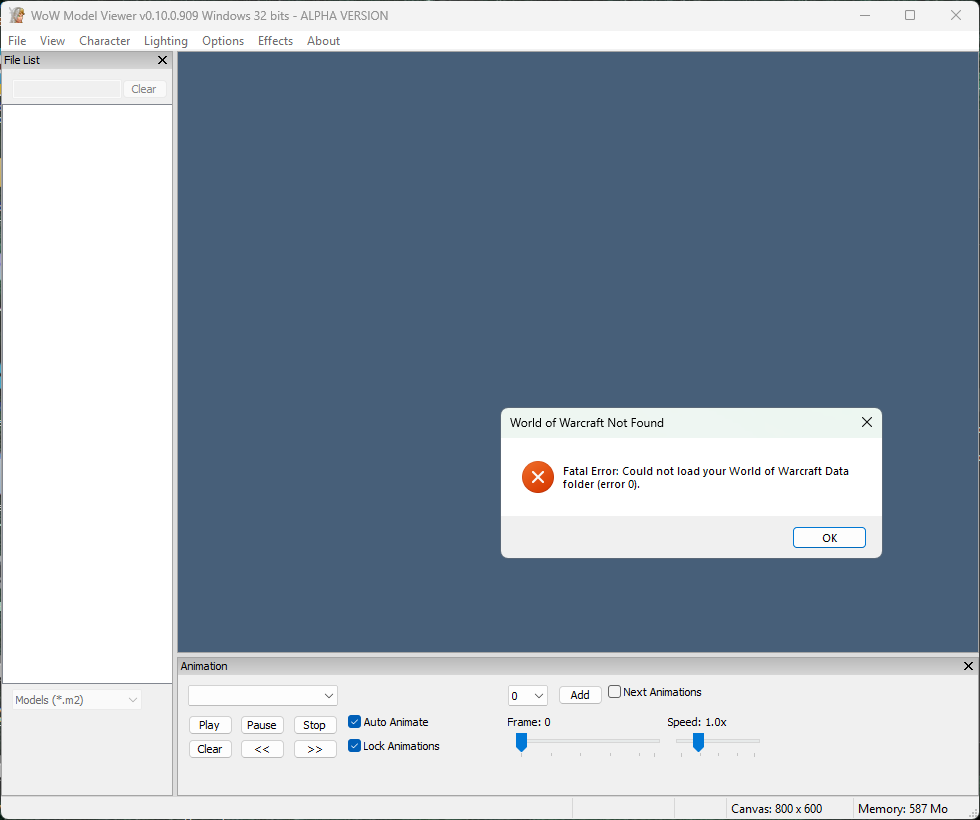This screenshot has width=980, height=820.
Task: Open the Models (*.m2) file type dropdown
Action: click(77, 699)
